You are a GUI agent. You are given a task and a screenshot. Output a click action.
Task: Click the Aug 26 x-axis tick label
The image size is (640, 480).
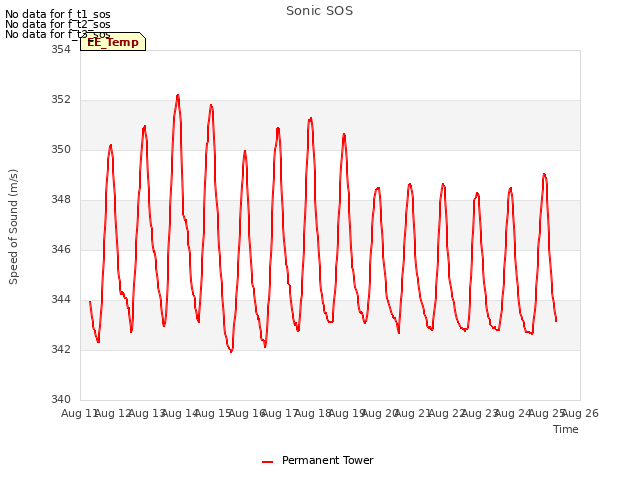pyautogui.click(x=580, y=413)
